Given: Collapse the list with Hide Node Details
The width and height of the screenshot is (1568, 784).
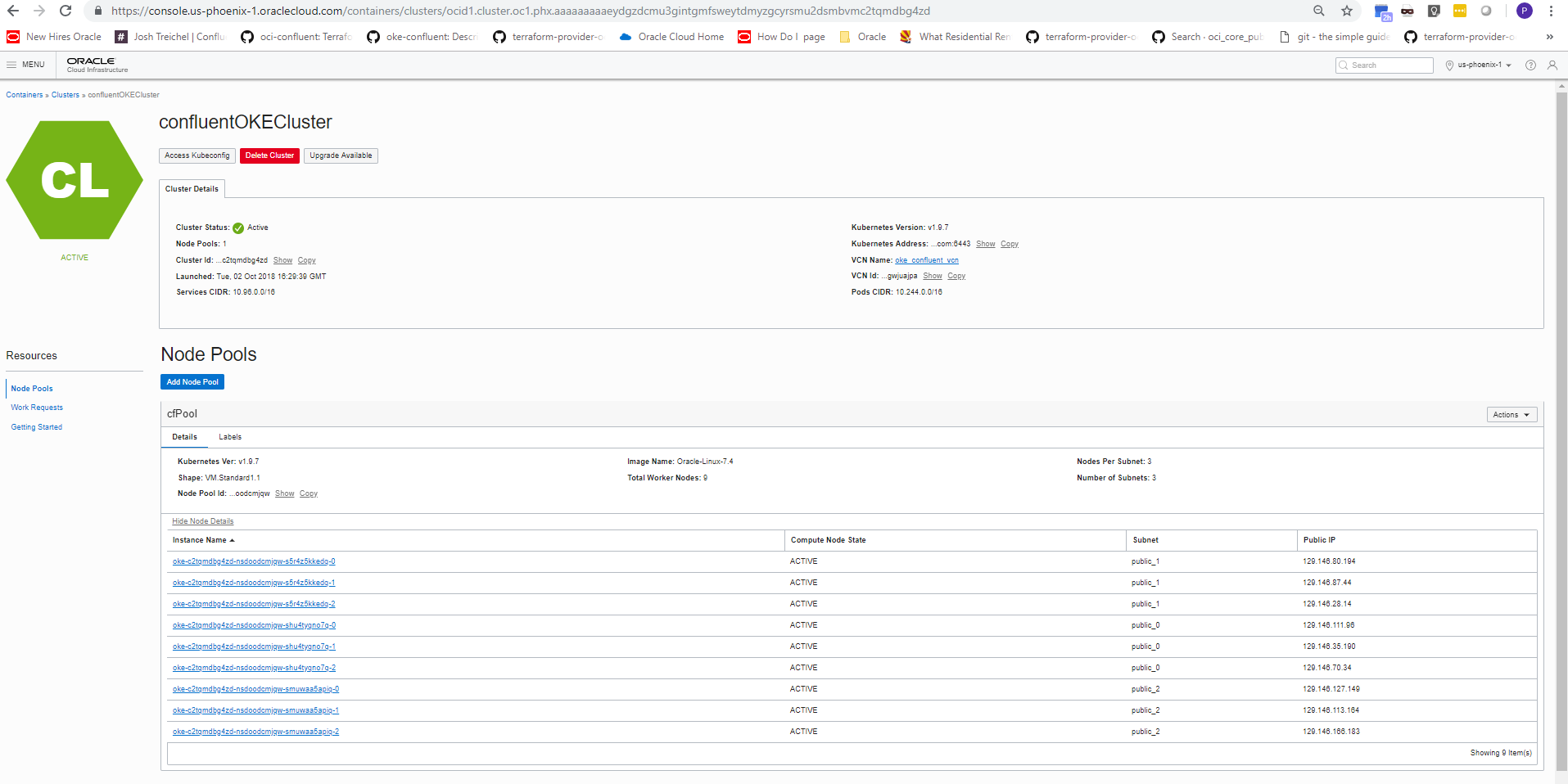Looking at the screenshot, I should [x=202, y=521].
